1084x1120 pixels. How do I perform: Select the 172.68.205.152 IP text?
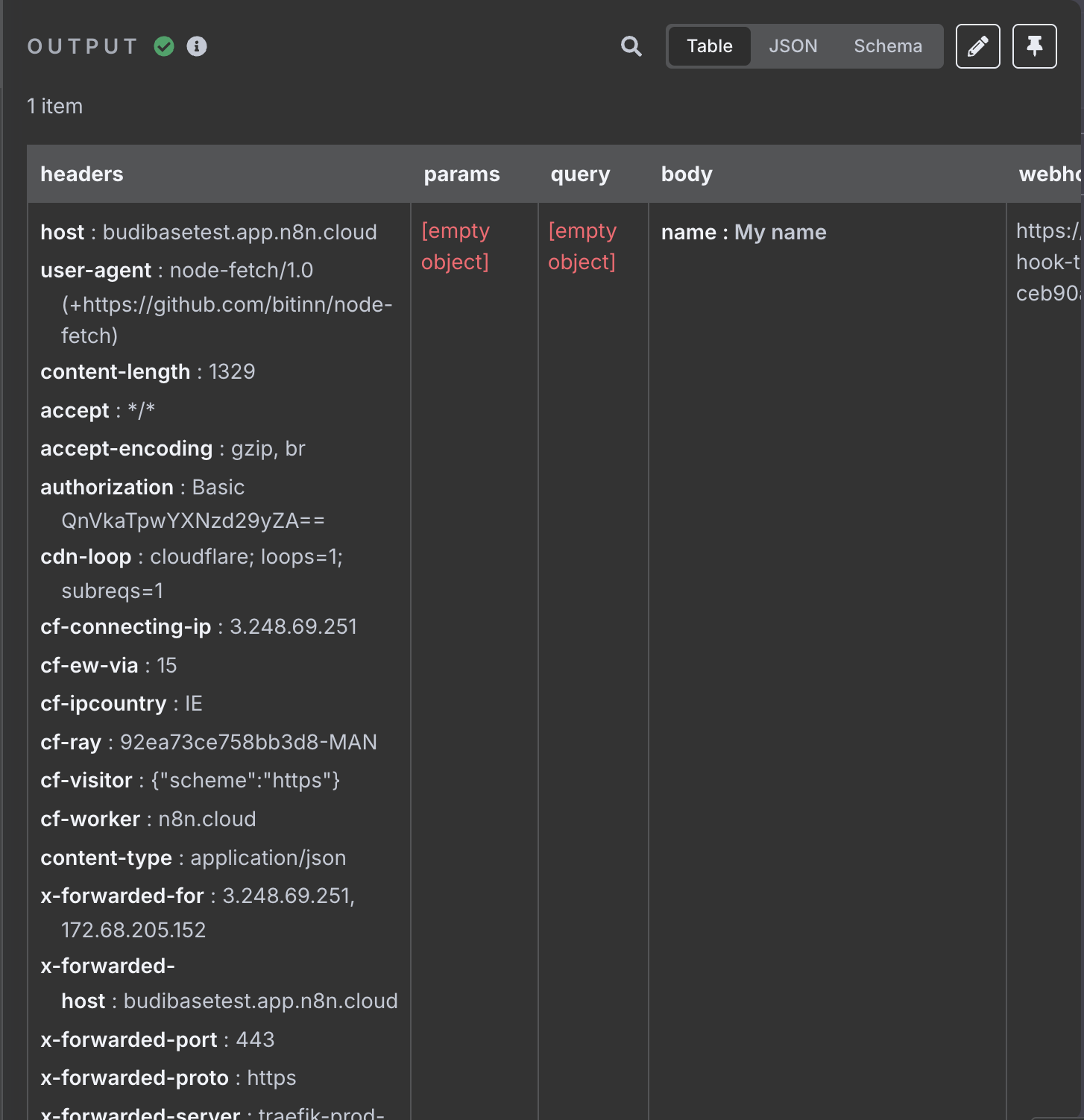click(133, 930)
